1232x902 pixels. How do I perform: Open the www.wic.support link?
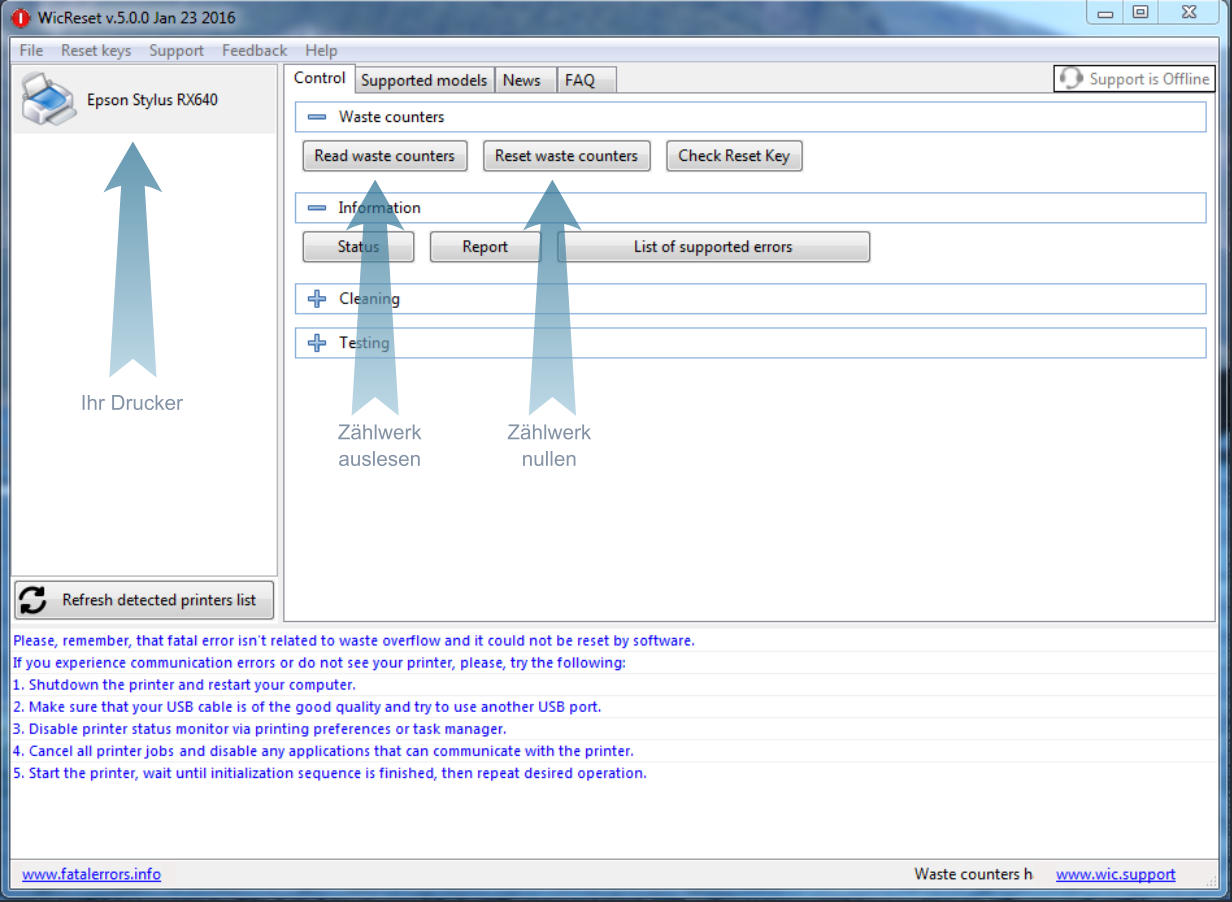click(x=1116, y=874)
